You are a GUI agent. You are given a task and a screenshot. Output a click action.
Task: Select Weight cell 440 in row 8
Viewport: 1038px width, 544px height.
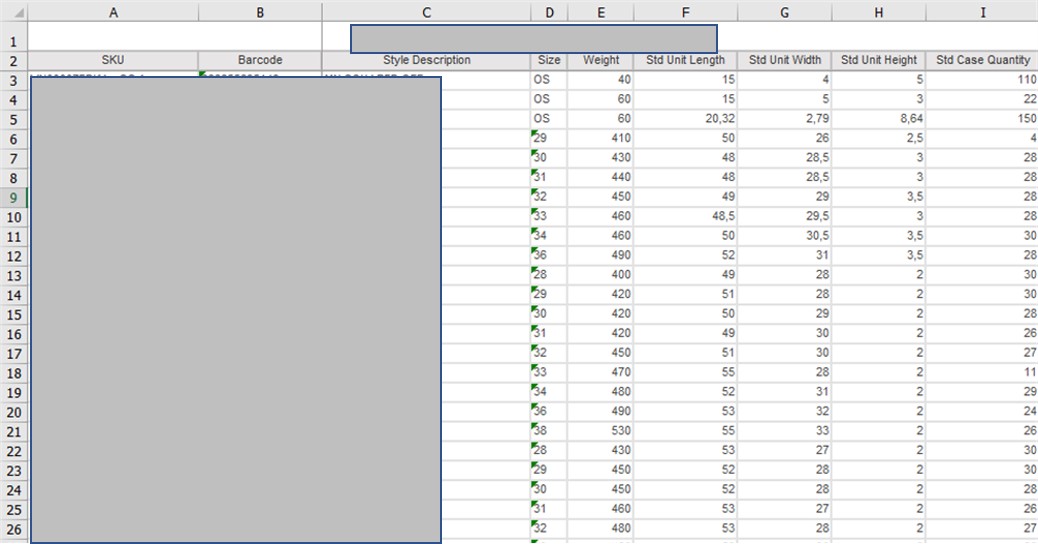[x=600, y=177]
